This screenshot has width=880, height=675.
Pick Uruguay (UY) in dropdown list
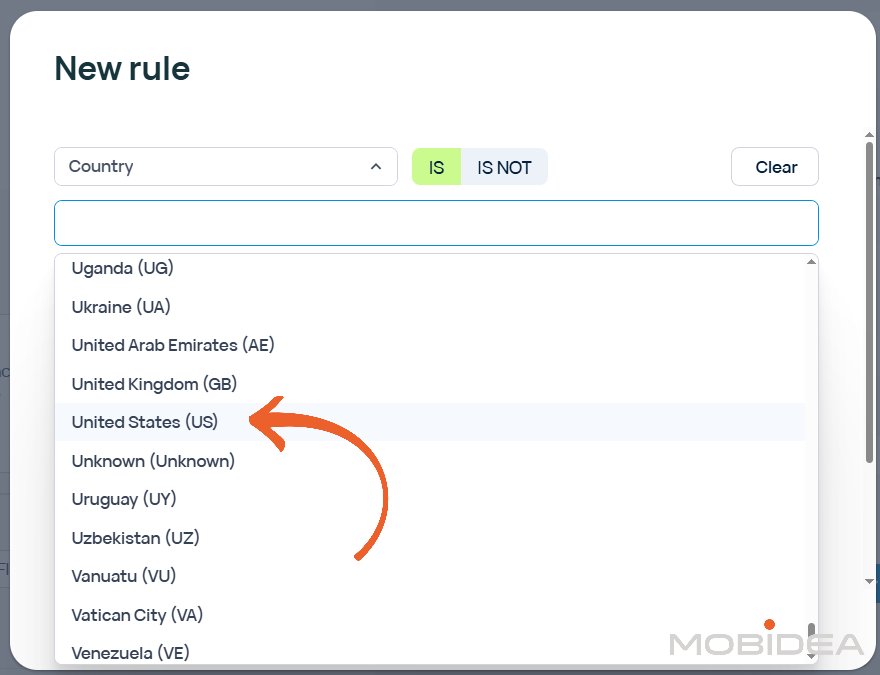pyautogui.click(x=124, y=499)
